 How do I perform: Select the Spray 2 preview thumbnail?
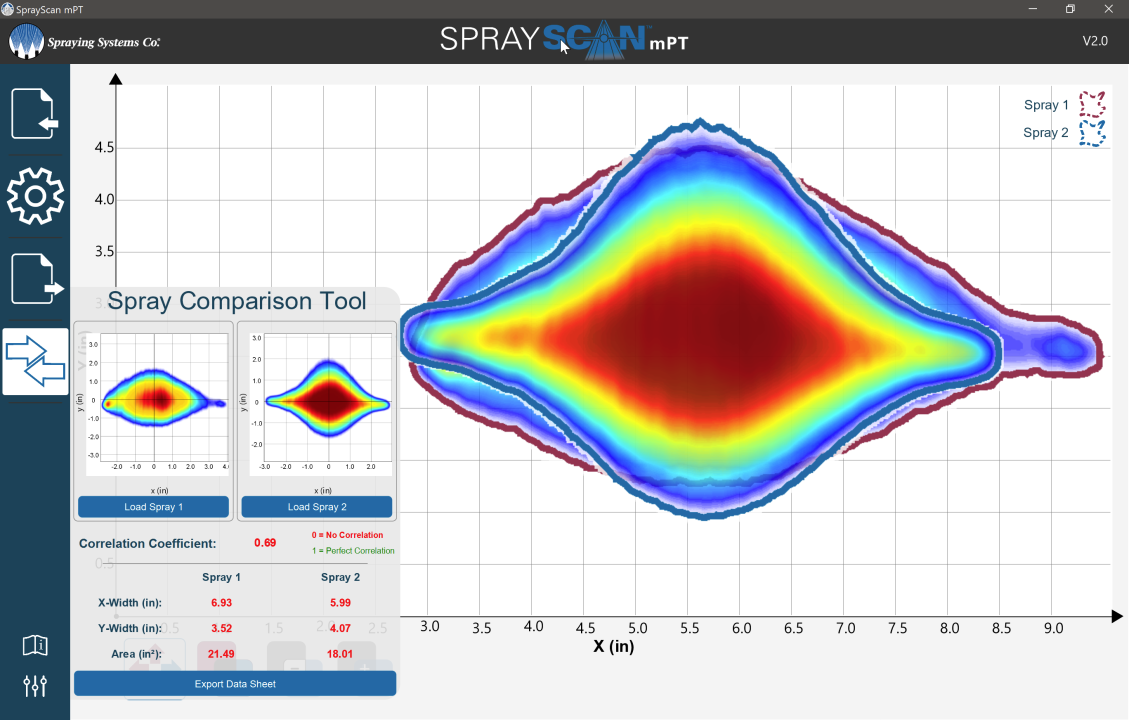pos(317,404)
